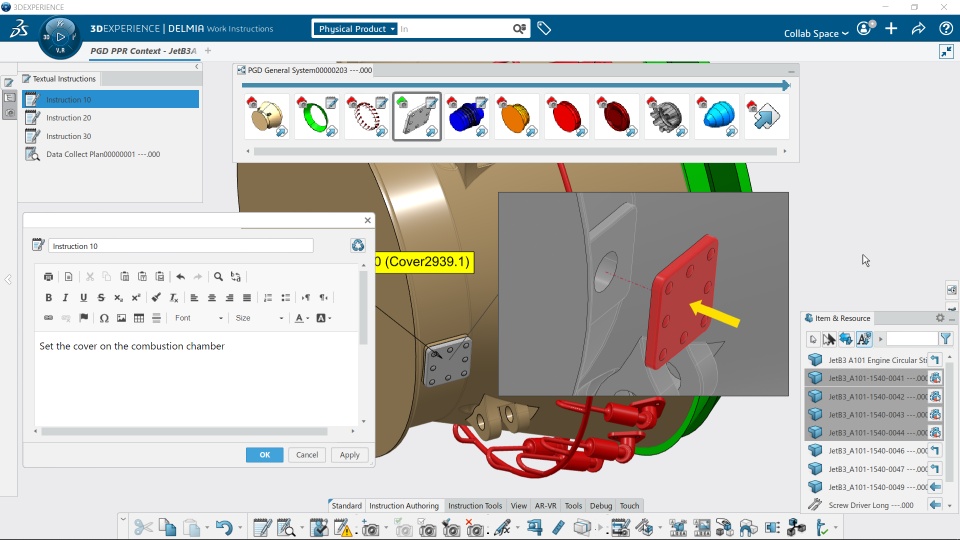Image resolution: width=960 pixels, height=540 pixels.
Task: Select Data Collect Plan00000001 entry
Action: point(111,154)
